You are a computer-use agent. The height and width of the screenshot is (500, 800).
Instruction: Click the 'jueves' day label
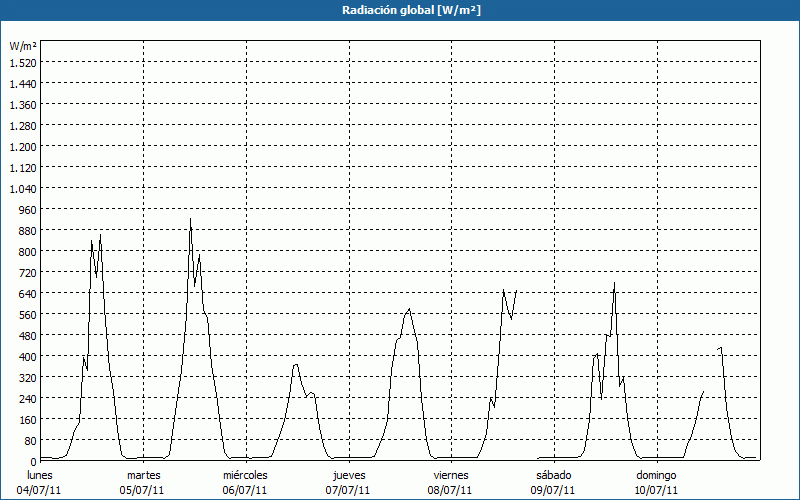349,475
